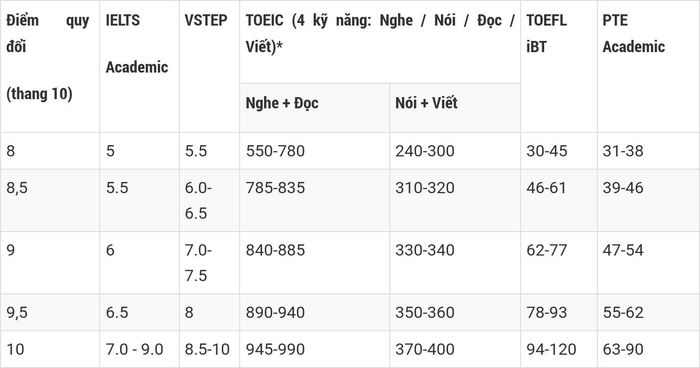Click the 8.5-10 VSTEP cell
Image resolution: width=700 pixels, height=368 pixels.
[209, 349]
